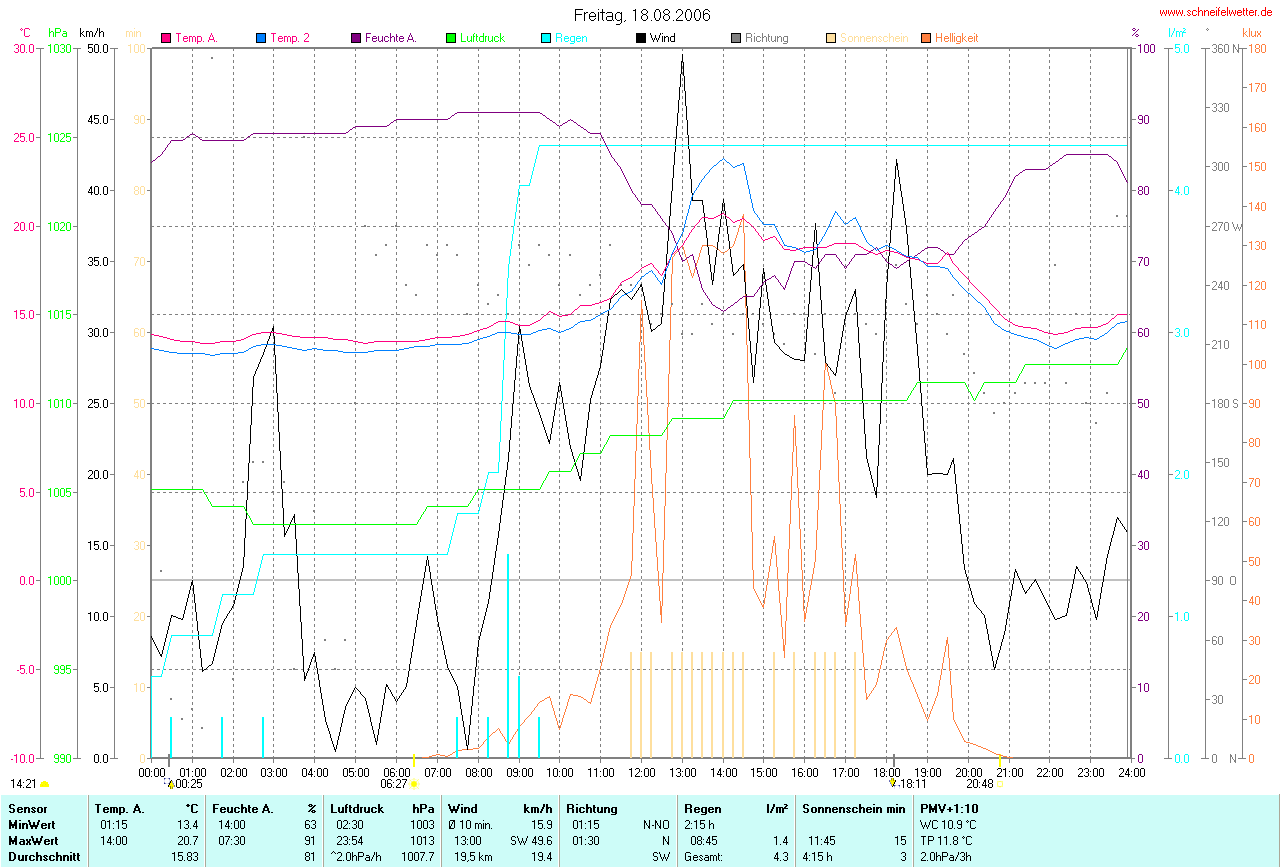Screen dimensions: 1280x867
Task: Click the °C axis unit label
Action: 25,33
